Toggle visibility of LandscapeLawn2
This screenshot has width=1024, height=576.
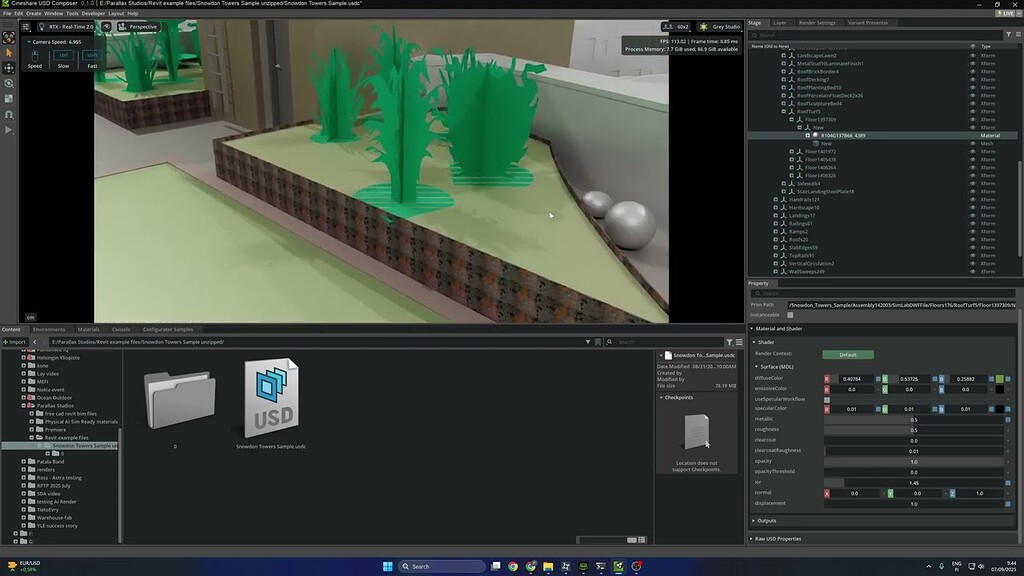973,55
